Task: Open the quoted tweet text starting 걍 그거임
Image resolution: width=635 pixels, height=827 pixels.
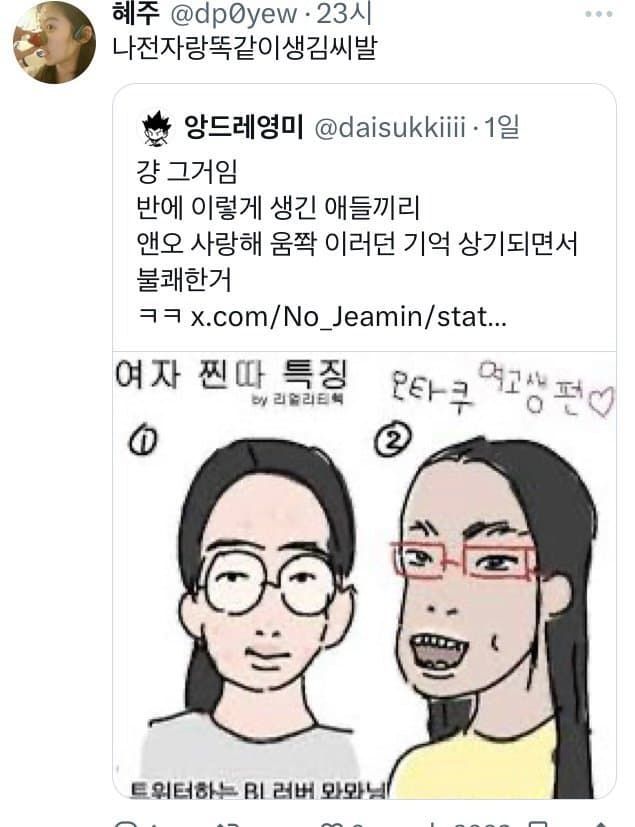Action: pos(357,226)
